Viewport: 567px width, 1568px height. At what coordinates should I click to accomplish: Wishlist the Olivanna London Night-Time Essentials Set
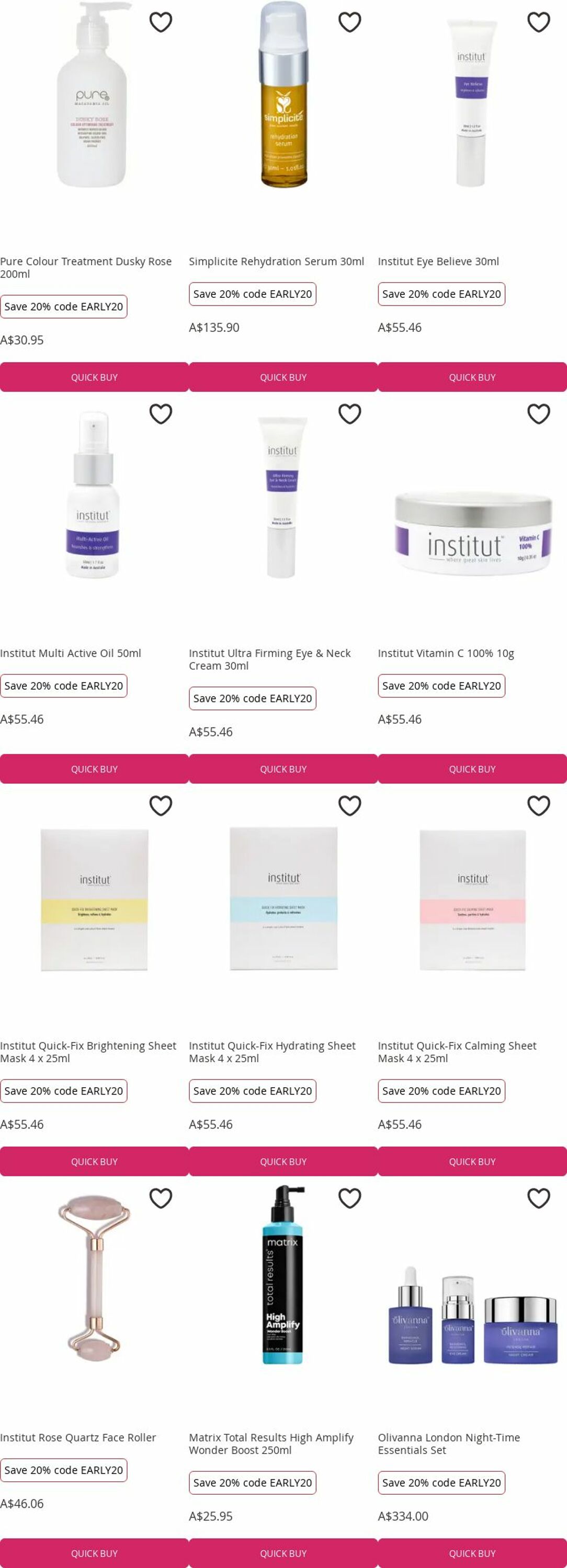538,1198
